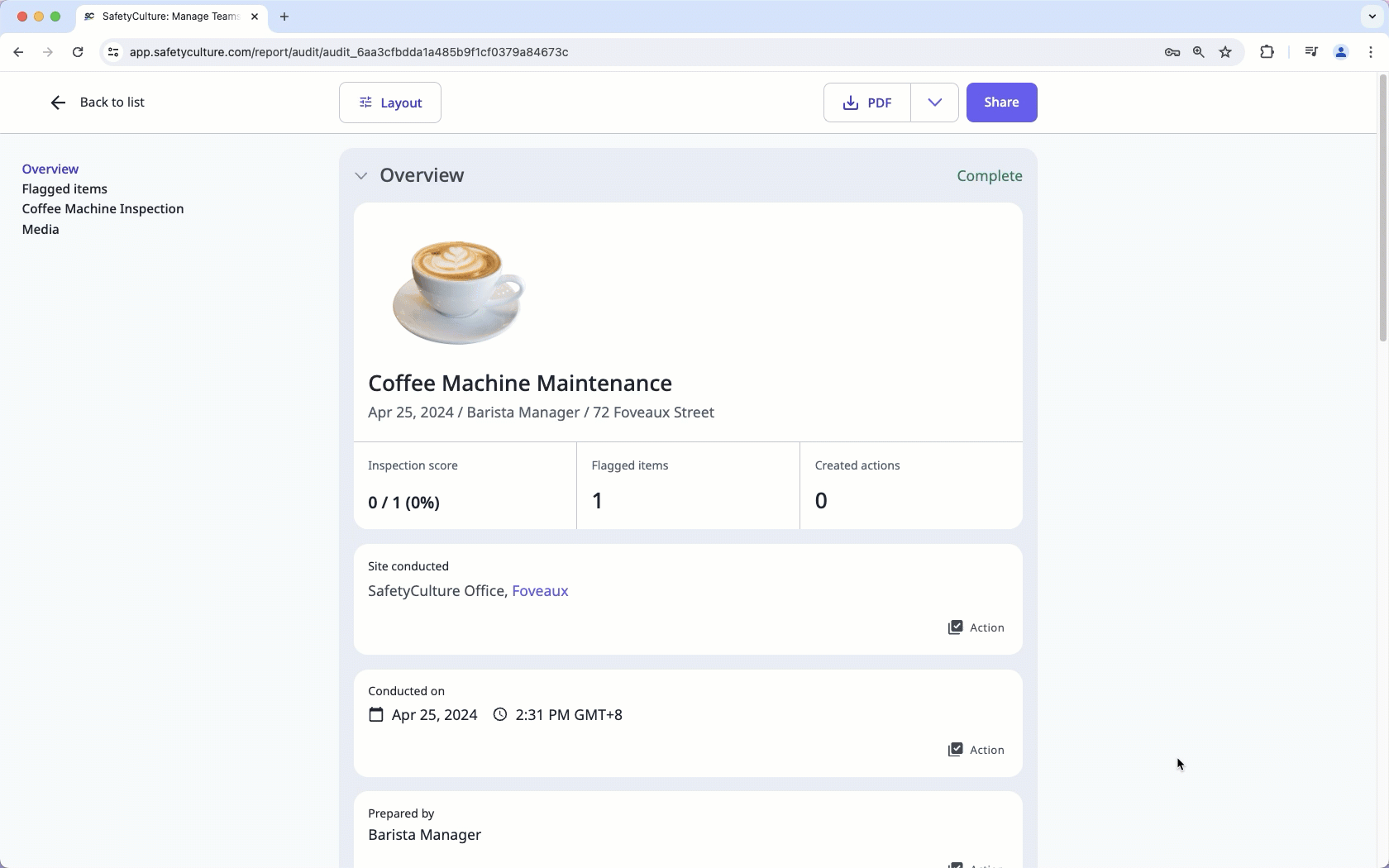1389x868 pixels.
Task: Click the Layout sliders icon
Action: click(365, 103)
